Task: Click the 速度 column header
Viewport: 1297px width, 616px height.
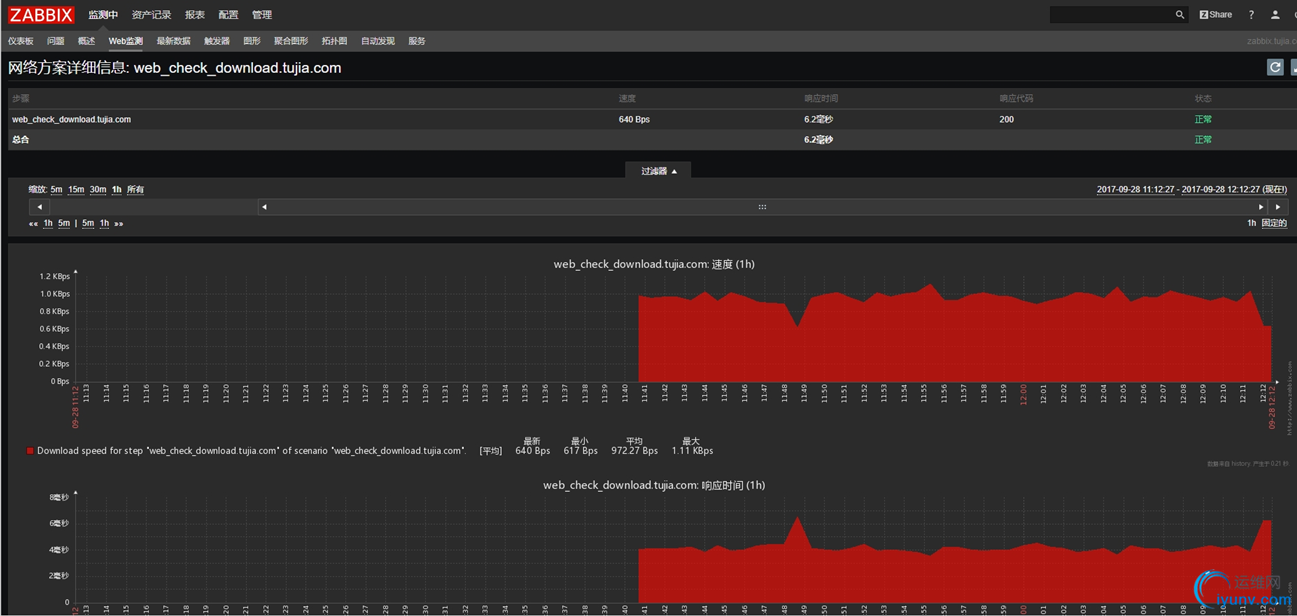Action: (627, 98)
